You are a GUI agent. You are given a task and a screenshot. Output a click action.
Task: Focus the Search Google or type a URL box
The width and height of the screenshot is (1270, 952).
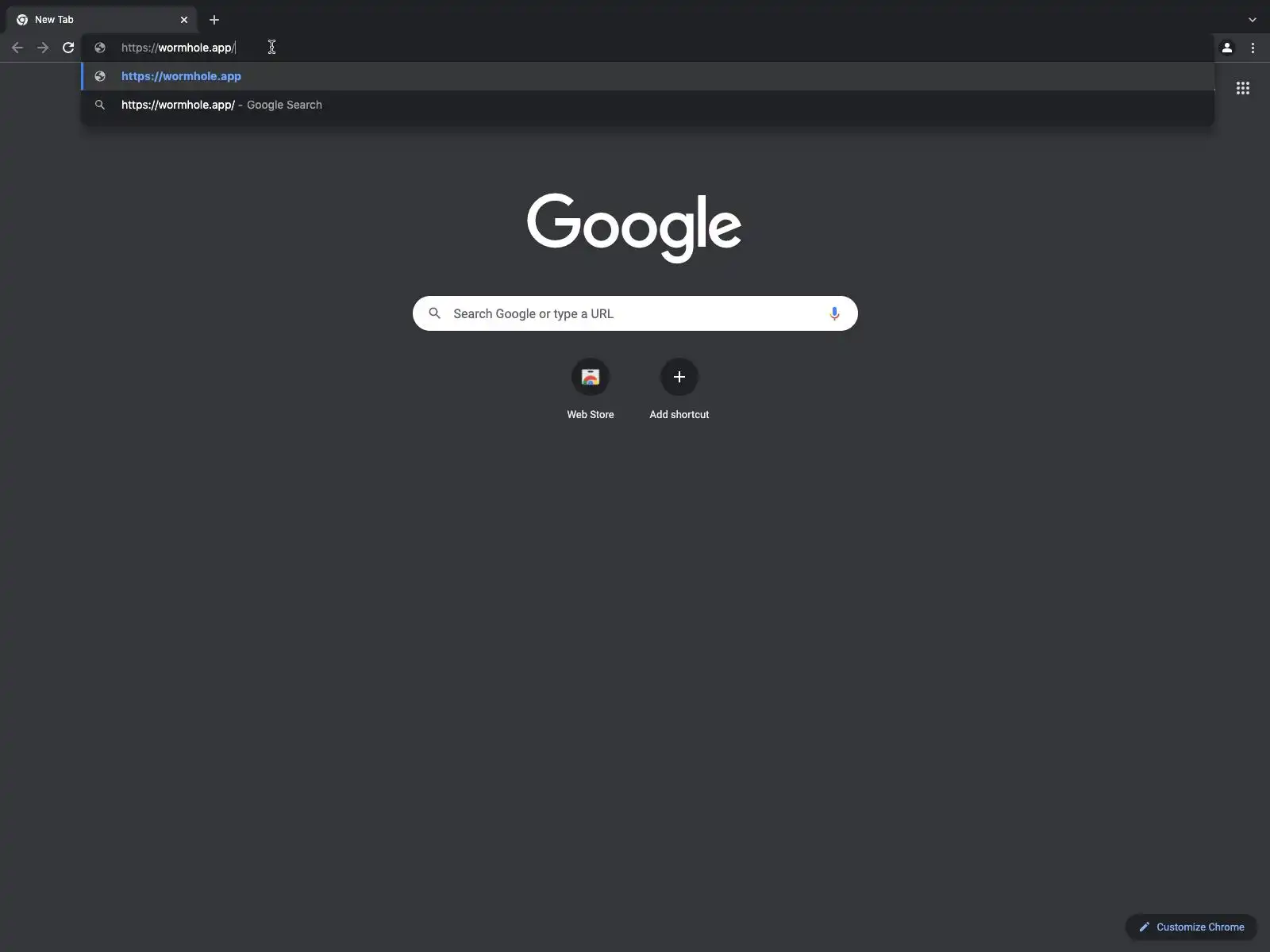[635, 313]
